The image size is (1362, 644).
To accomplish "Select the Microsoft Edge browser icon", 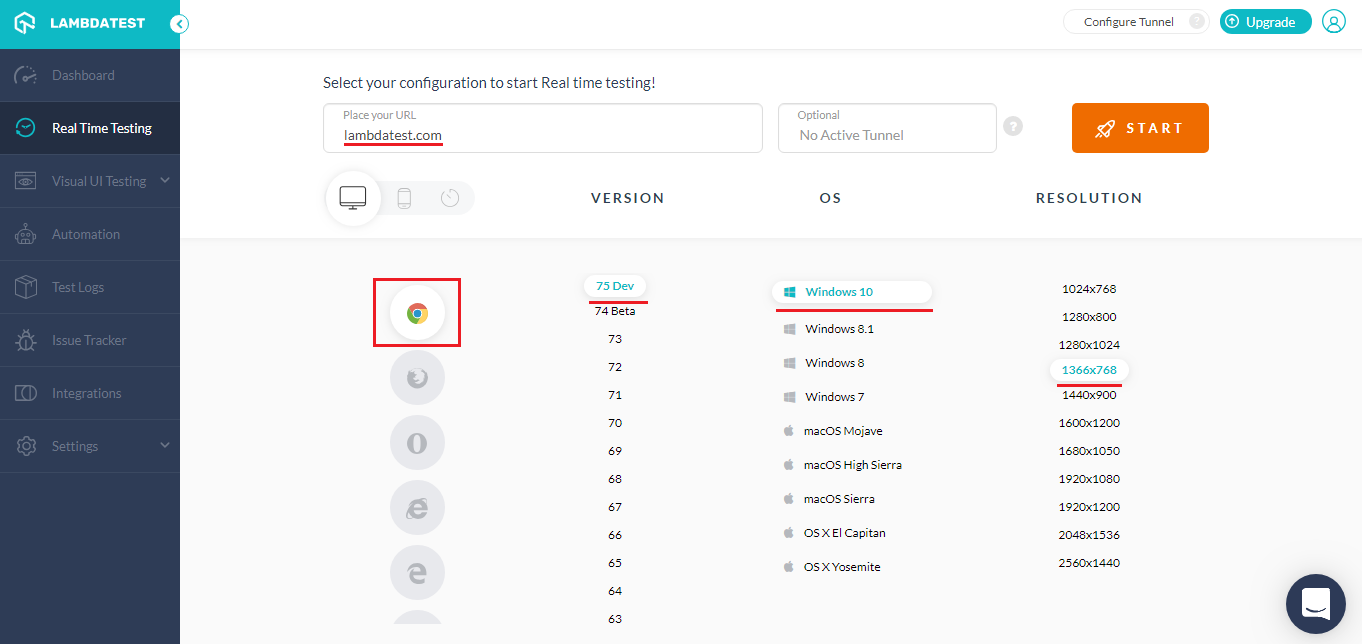I will click(x=417, y=572).
